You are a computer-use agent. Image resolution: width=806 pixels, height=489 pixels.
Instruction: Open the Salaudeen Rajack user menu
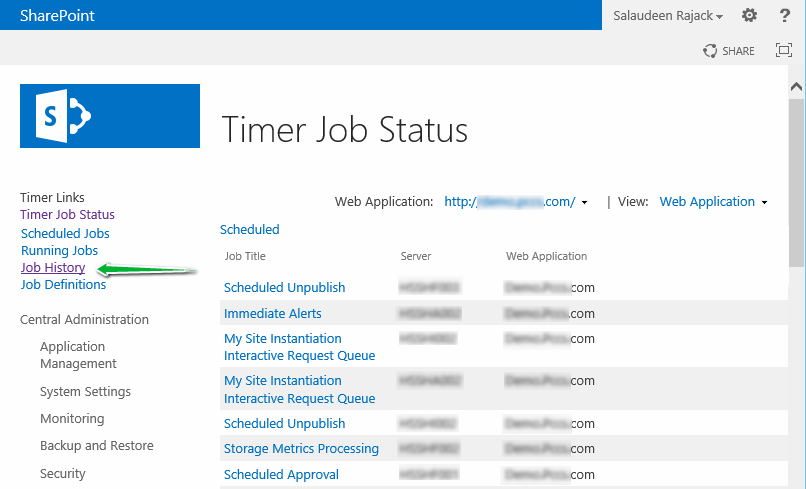coord(668,15)
